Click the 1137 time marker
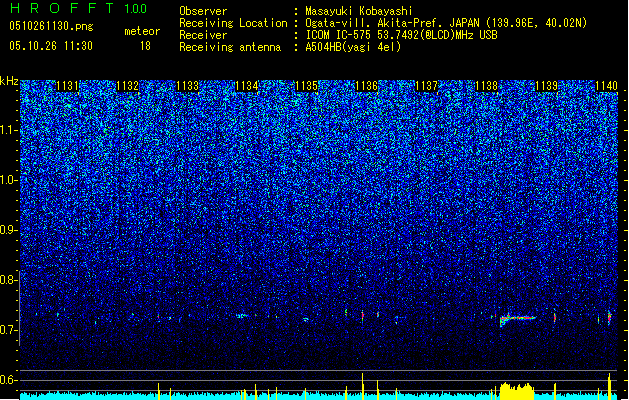The width and height of the screenshot is (629, 400). [426, 86]
